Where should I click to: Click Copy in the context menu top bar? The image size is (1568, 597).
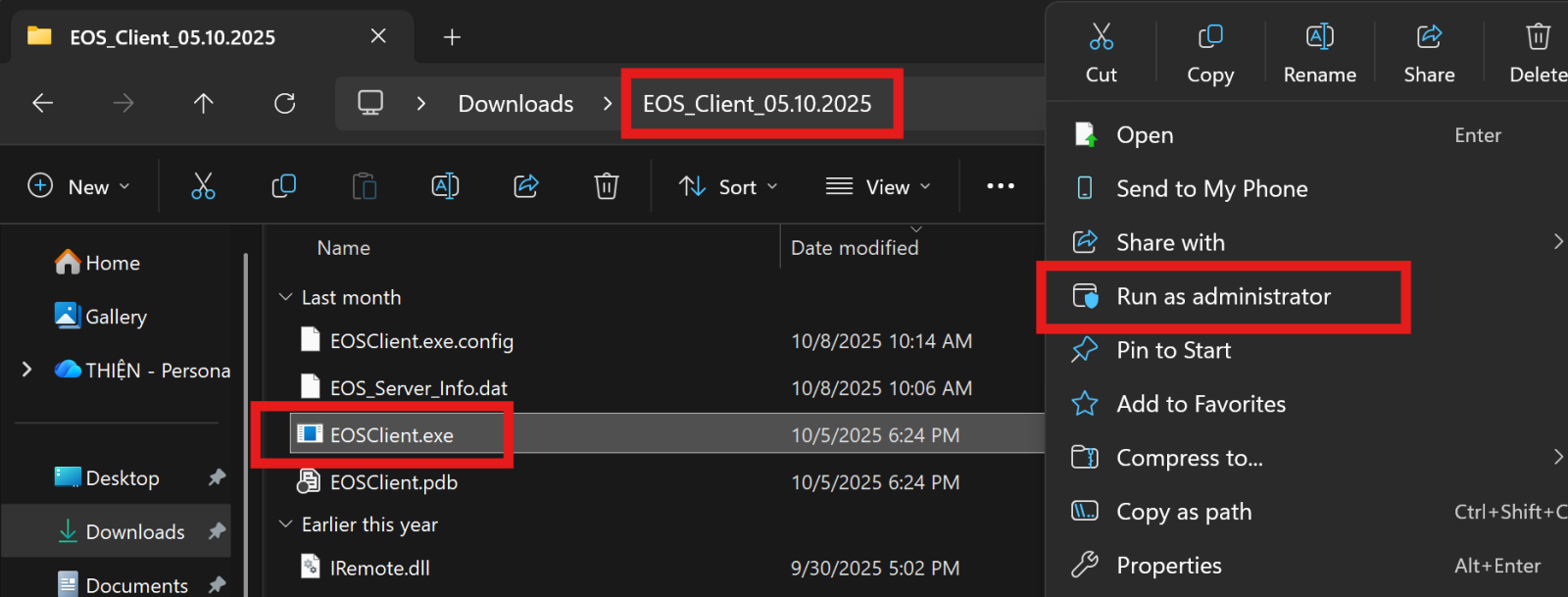[x=1210, y=54]
